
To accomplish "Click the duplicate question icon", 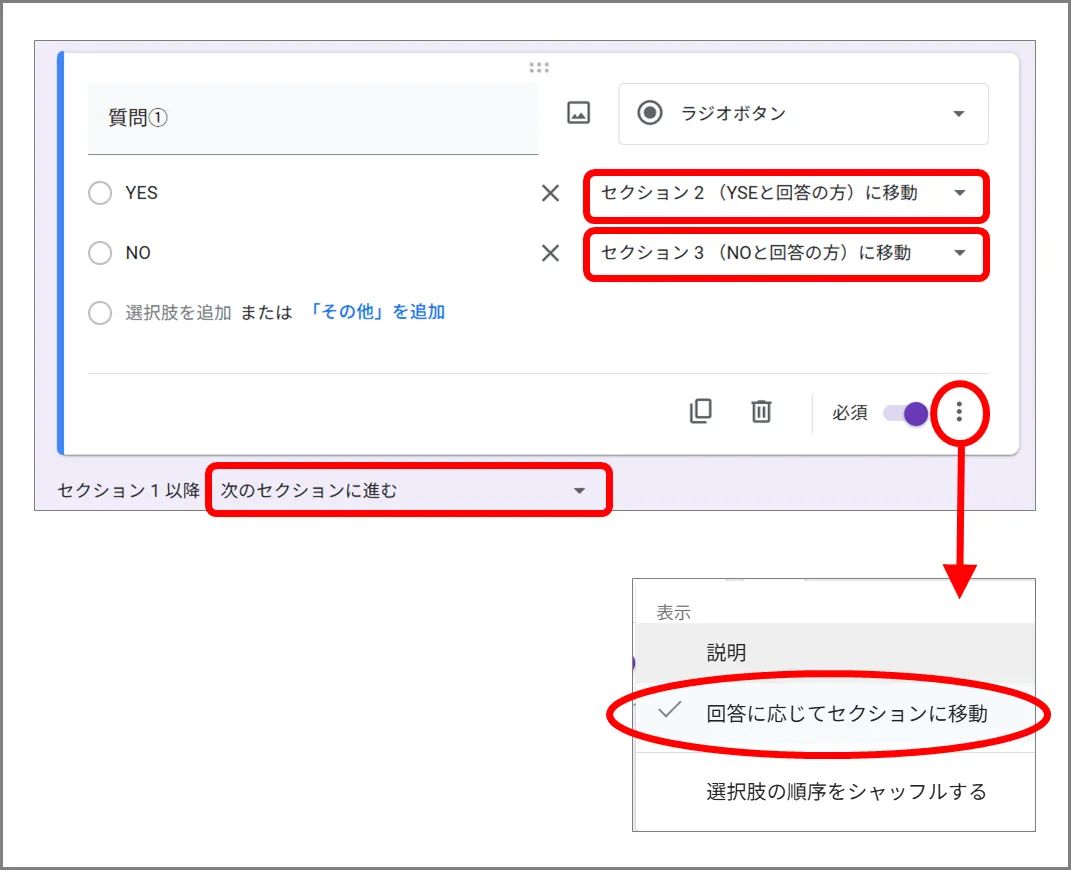I will tap(701, 411).
